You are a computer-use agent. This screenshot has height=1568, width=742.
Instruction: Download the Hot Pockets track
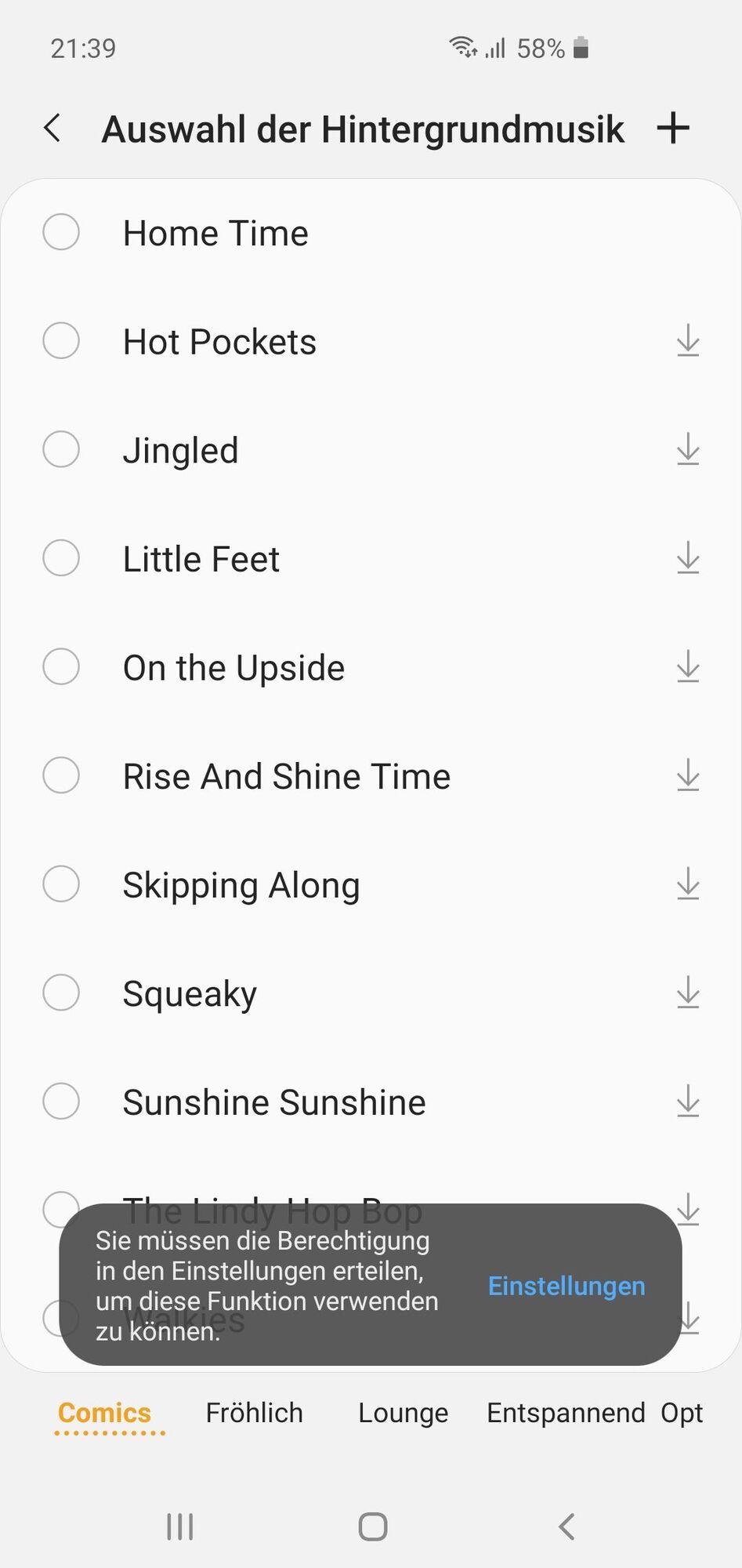click(x=687, y=340)
